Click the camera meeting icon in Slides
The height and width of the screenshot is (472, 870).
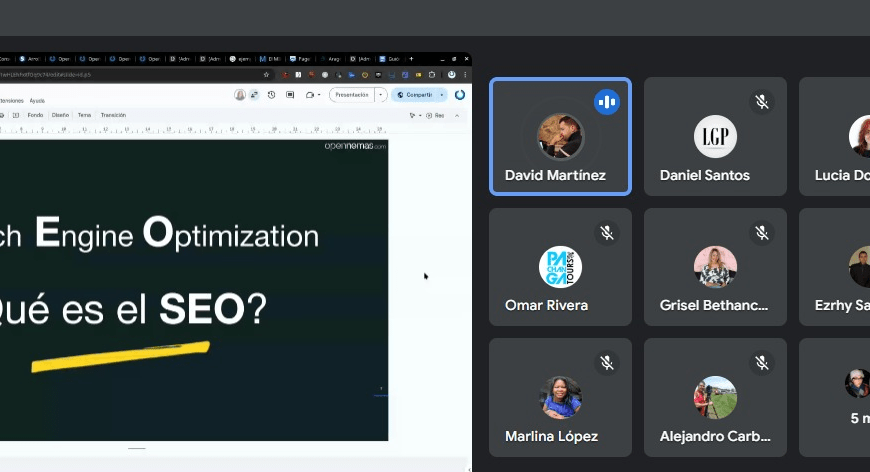[x=310, y=95]
